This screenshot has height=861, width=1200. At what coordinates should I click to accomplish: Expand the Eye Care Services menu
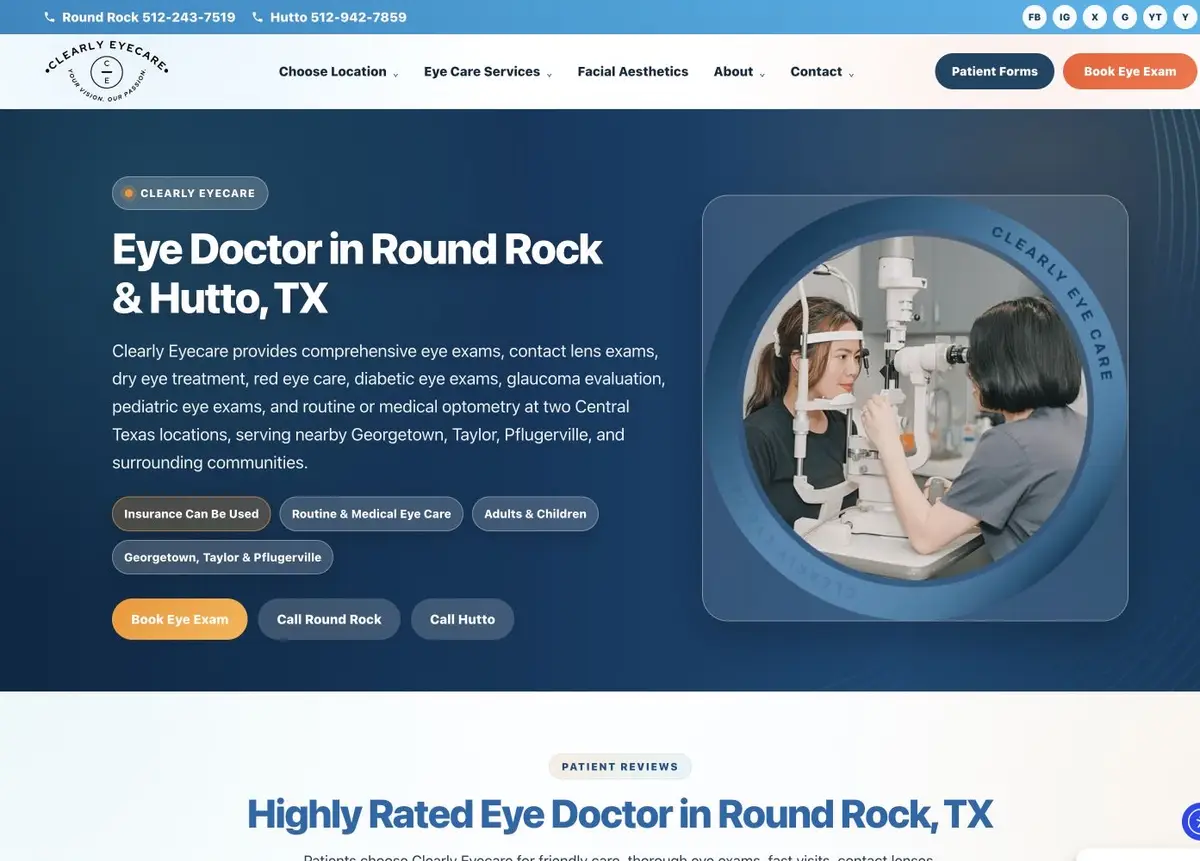[488, 72]
